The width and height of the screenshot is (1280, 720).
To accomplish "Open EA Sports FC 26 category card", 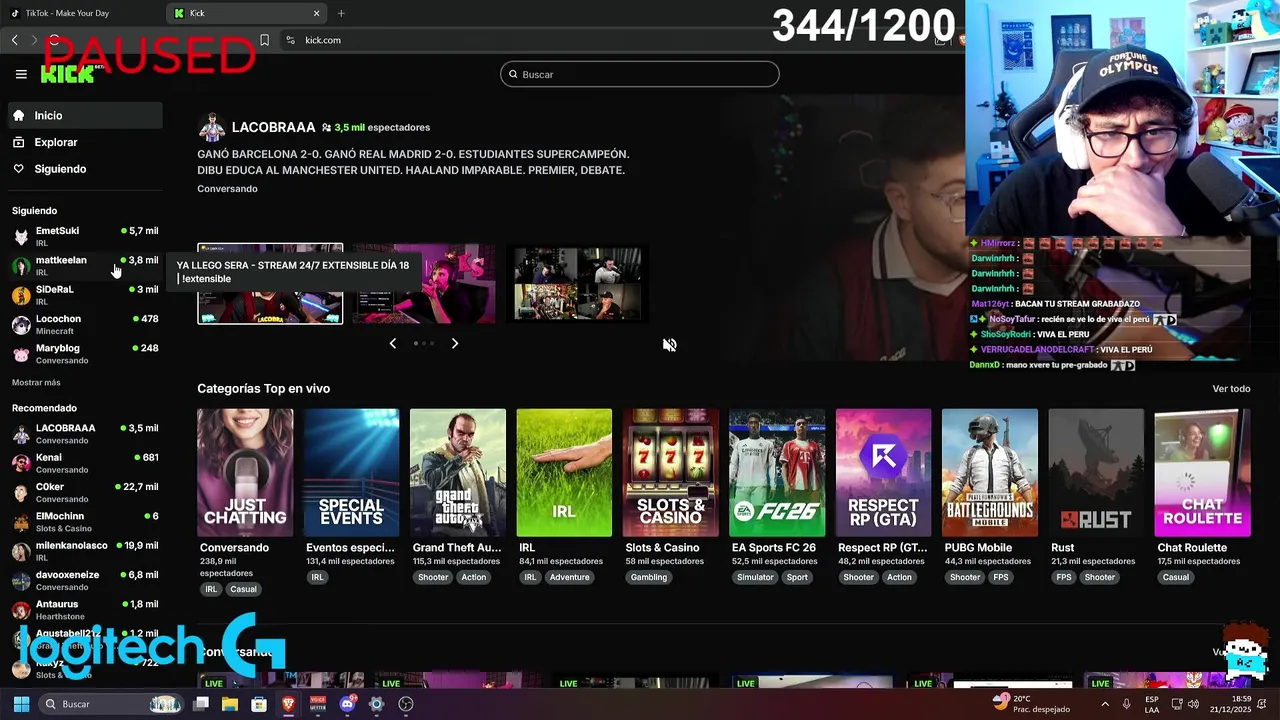I will tap(777, 473).
